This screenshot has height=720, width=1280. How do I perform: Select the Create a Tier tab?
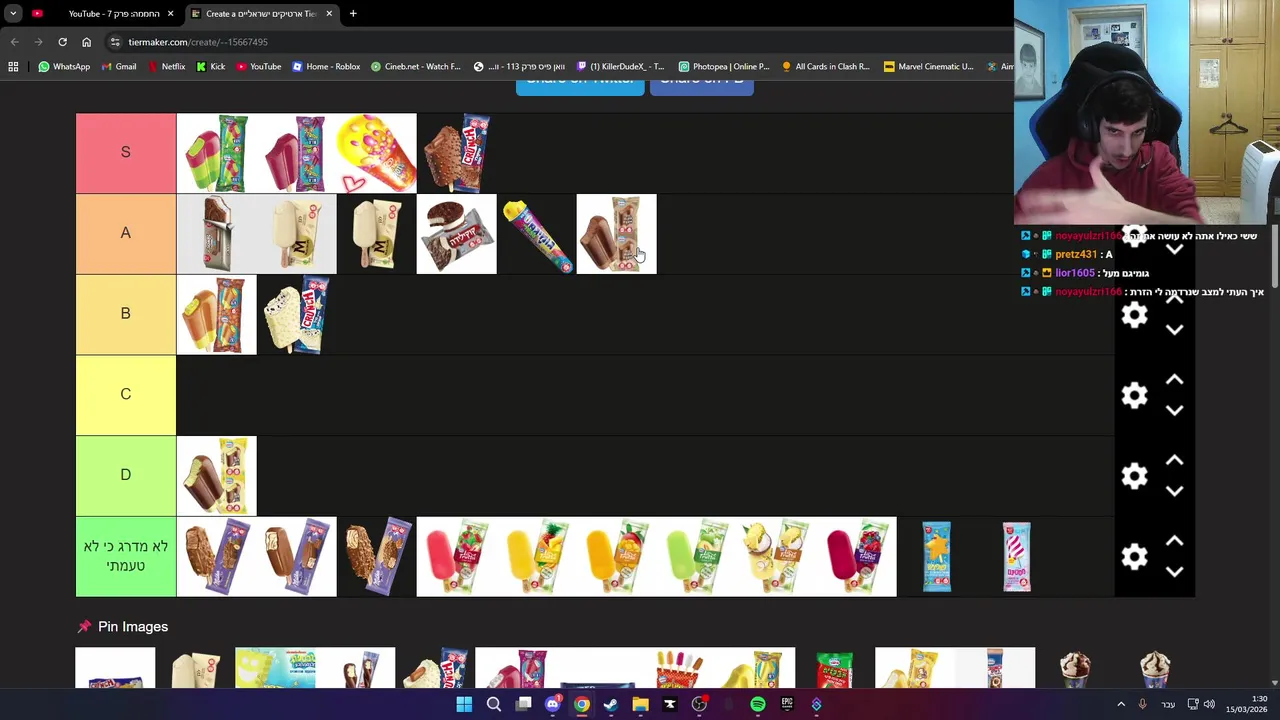tap(261, 14)
